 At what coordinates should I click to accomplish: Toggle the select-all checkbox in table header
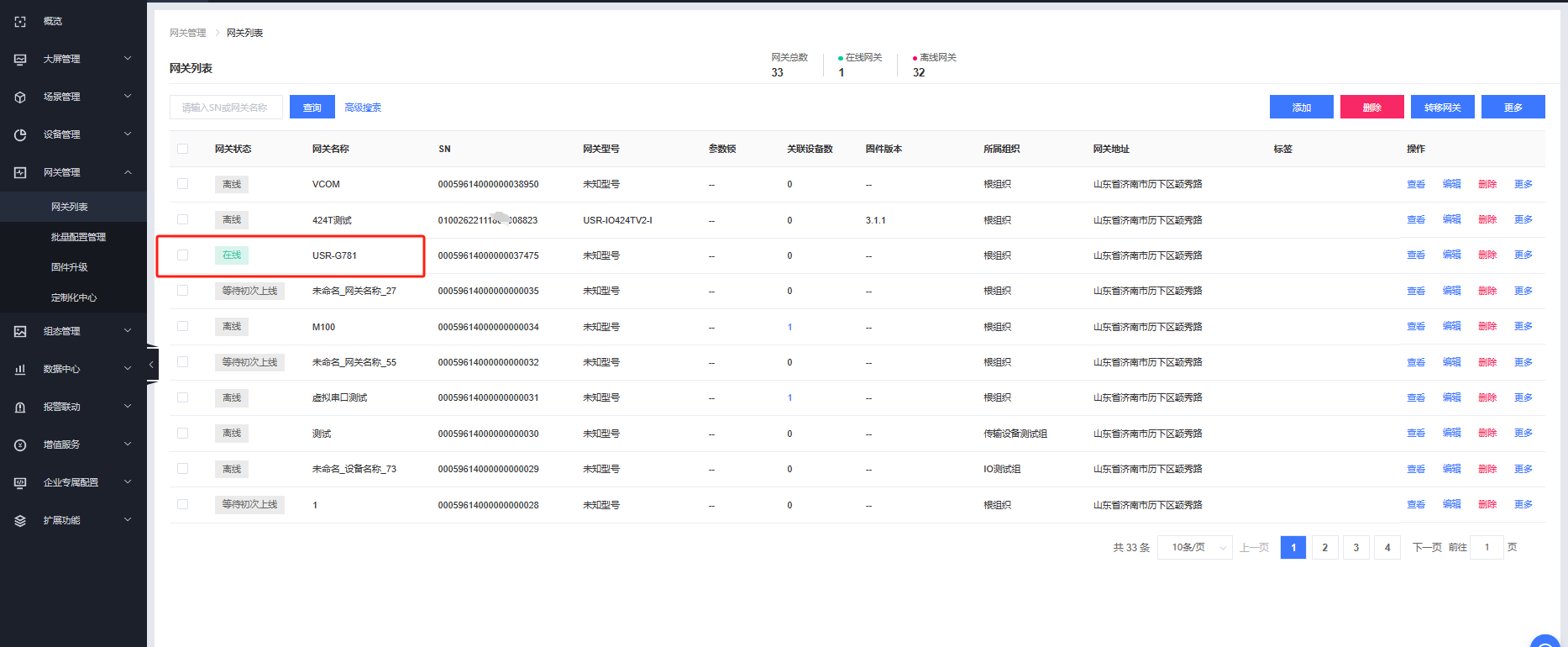pos(182,149)
